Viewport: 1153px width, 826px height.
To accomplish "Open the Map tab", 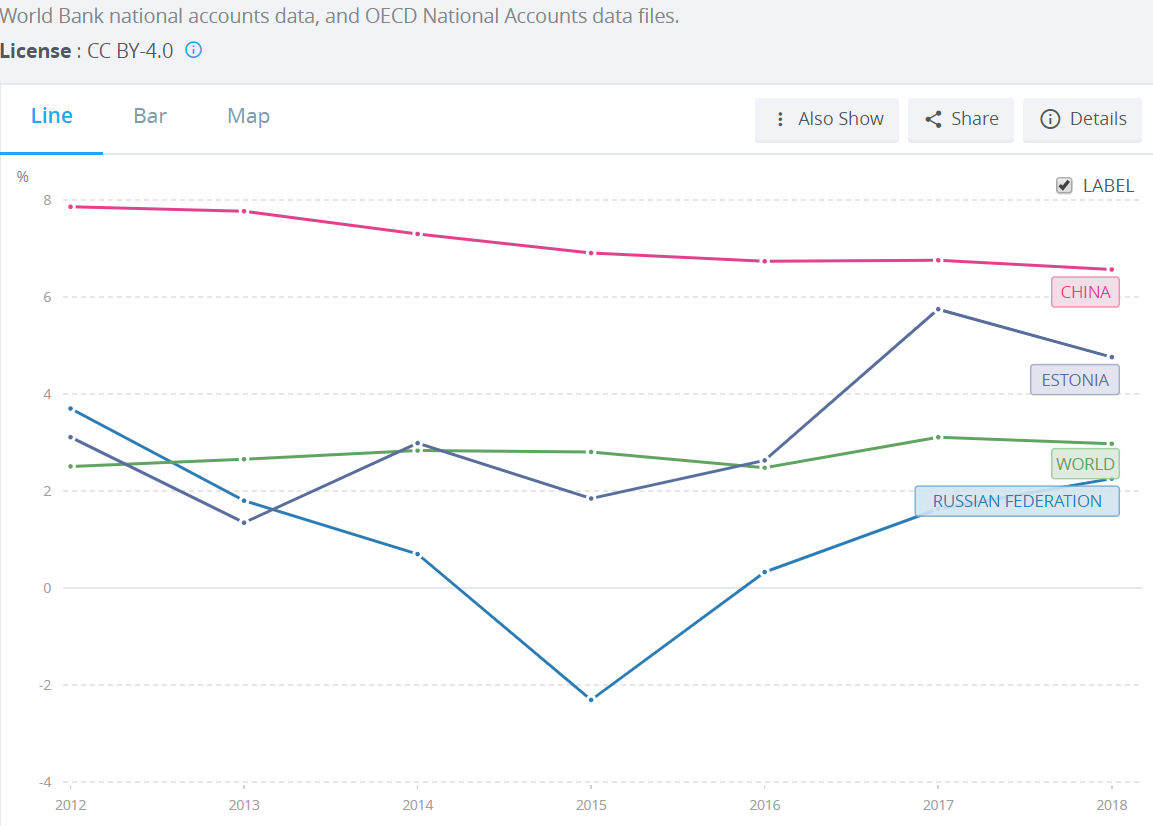I will 248,116.
